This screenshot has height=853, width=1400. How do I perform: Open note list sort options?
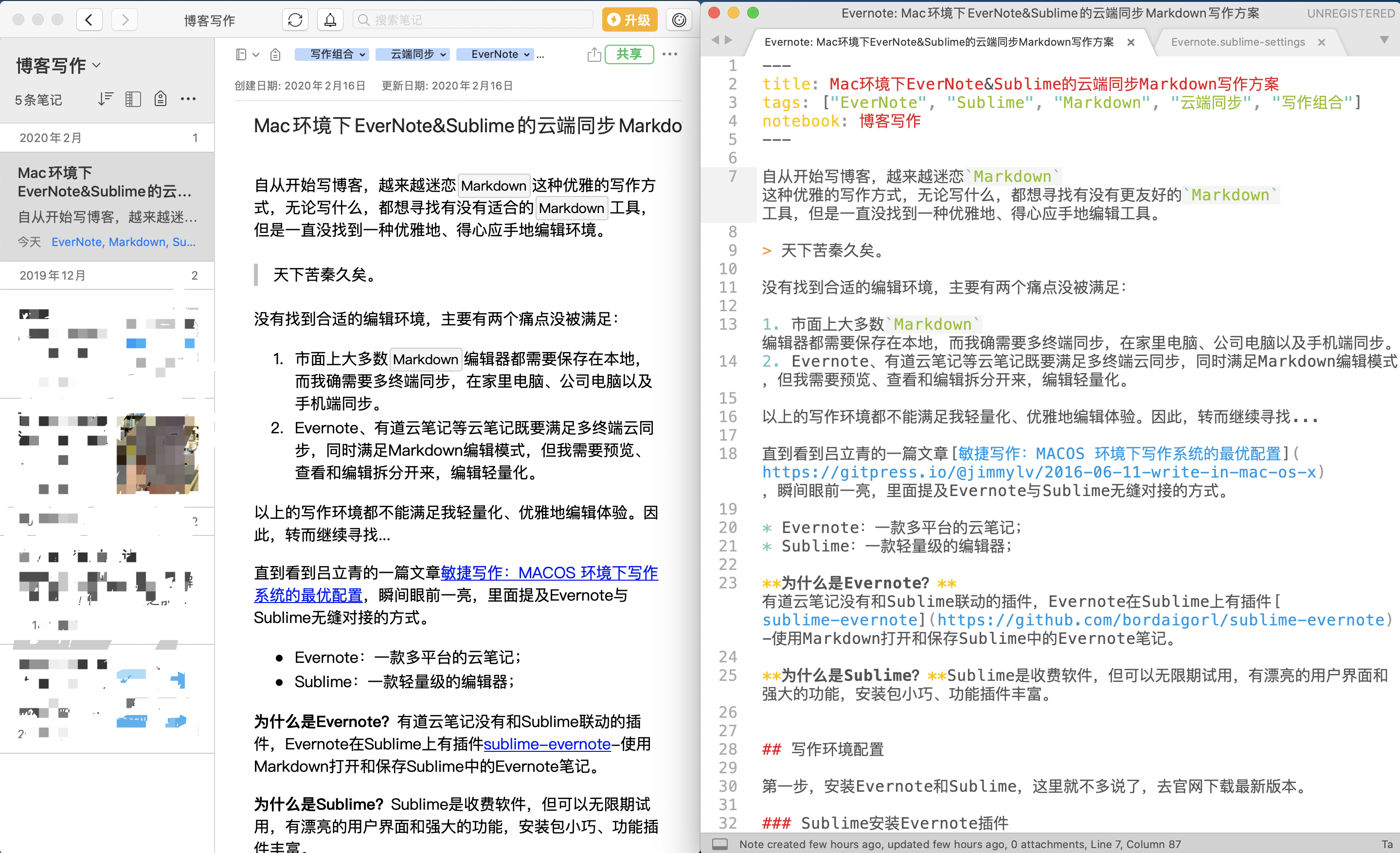pyautogui.click(x=105, y=99)
